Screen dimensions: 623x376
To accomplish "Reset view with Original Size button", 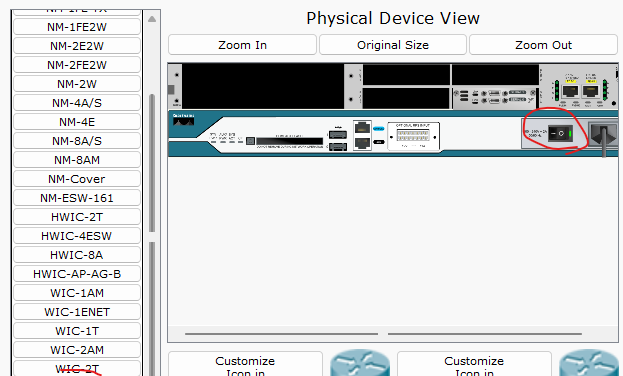I will coord(393,45).
